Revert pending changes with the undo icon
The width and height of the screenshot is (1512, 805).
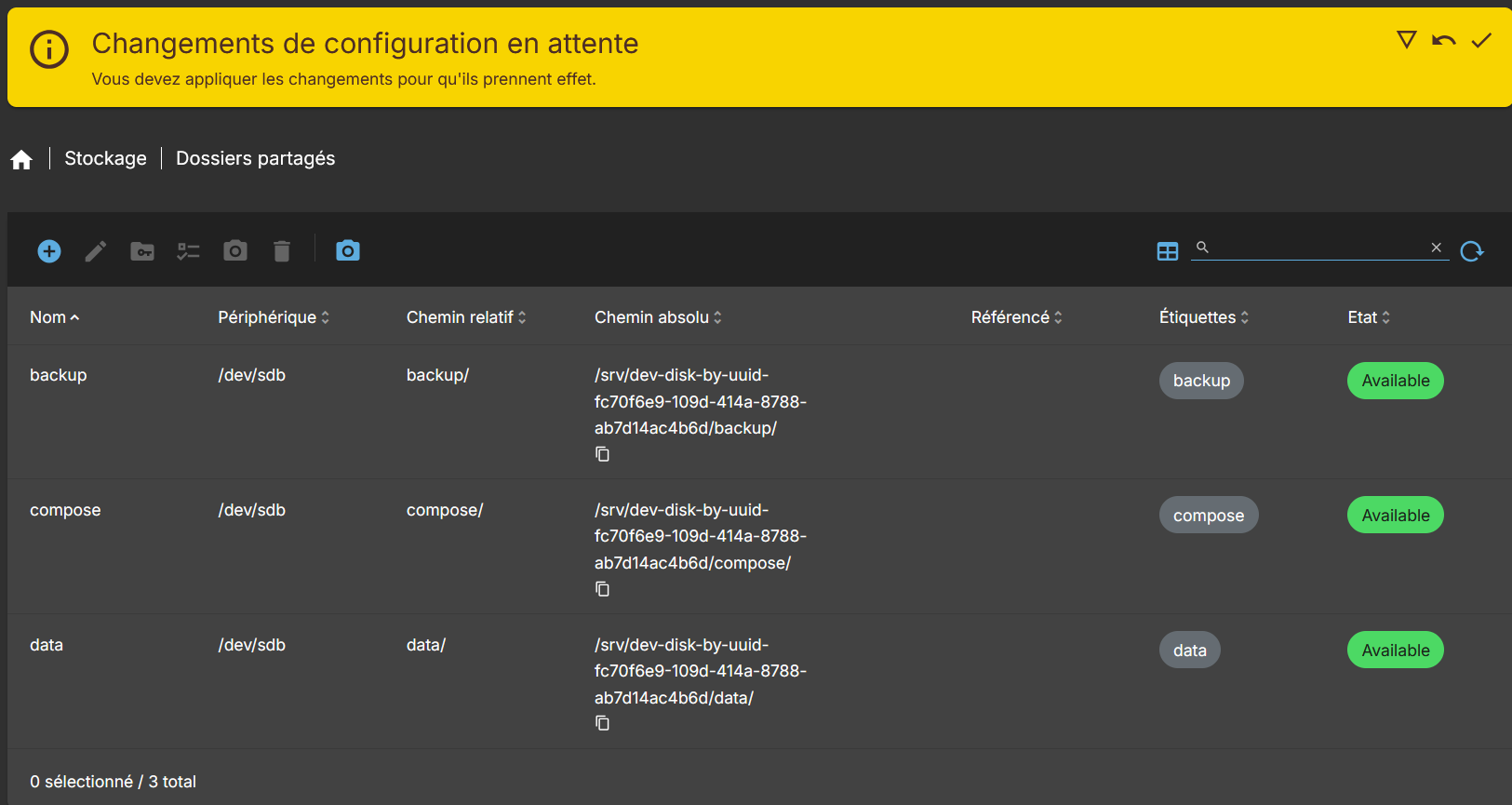[x=1444, y=40]
